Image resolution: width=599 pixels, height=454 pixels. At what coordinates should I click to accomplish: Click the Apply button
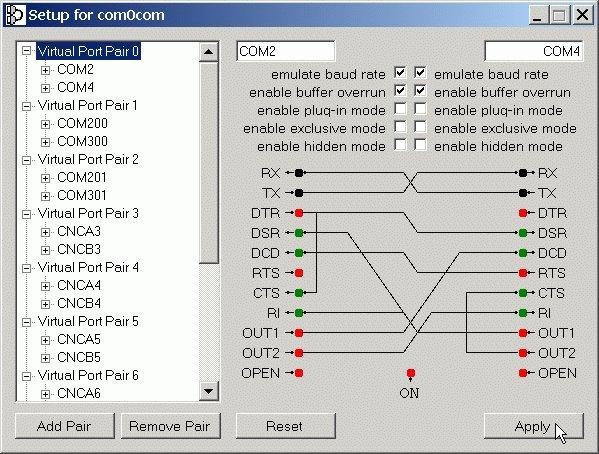tap(534, 426)
